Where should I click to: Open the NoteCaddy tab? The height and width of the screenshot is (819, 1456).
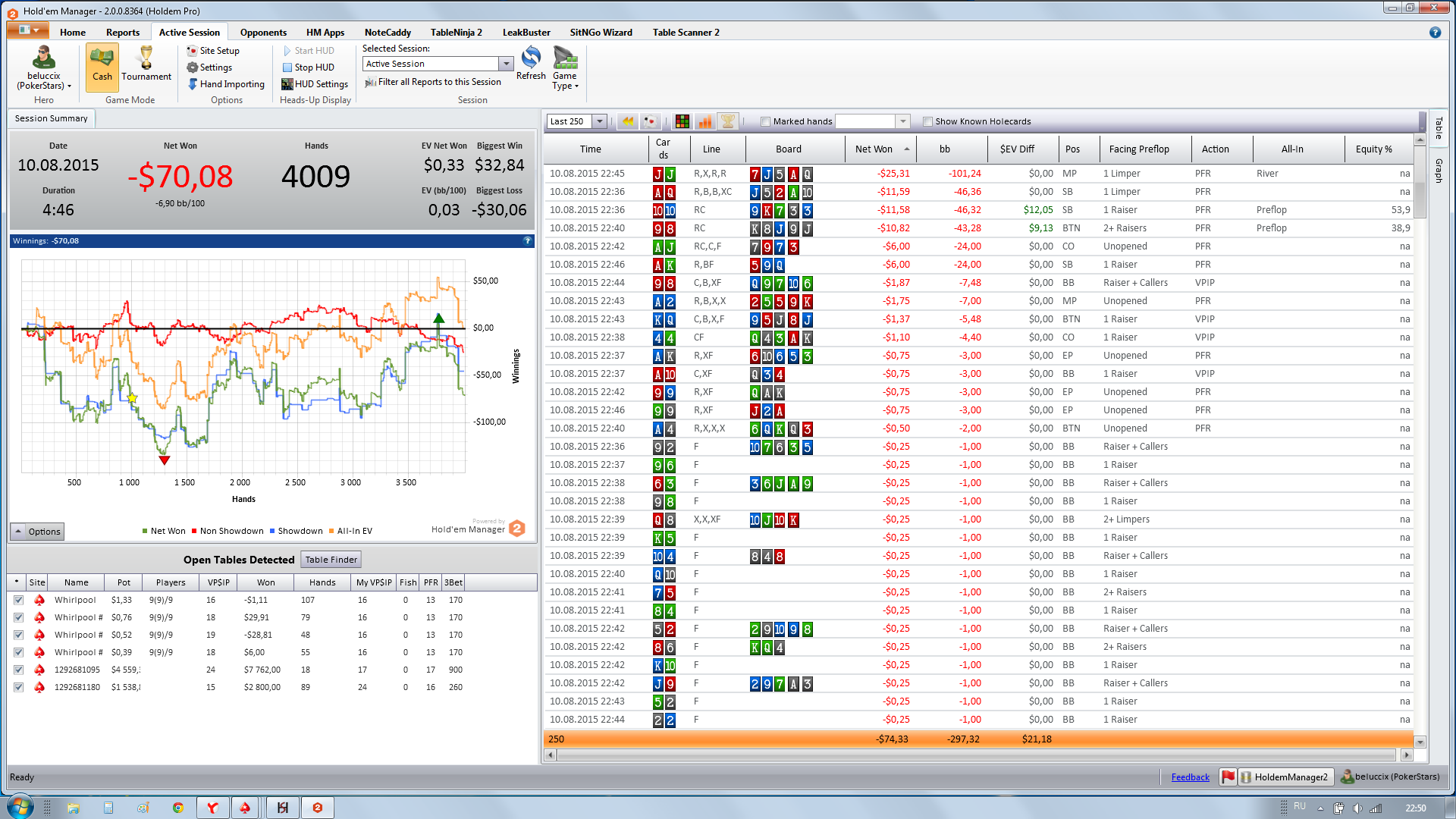coord(388,32)
